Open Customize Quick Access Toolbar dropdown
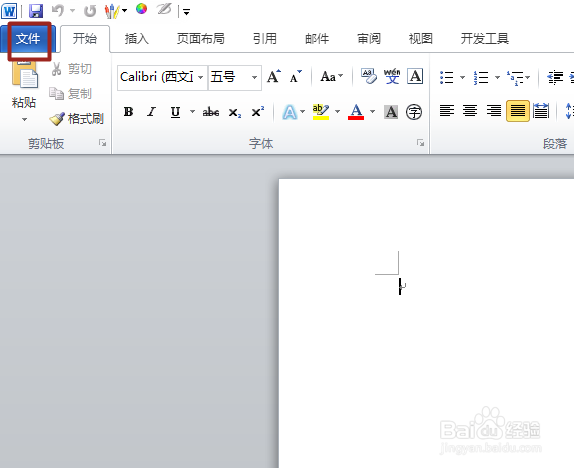 (x=186, y=12)
